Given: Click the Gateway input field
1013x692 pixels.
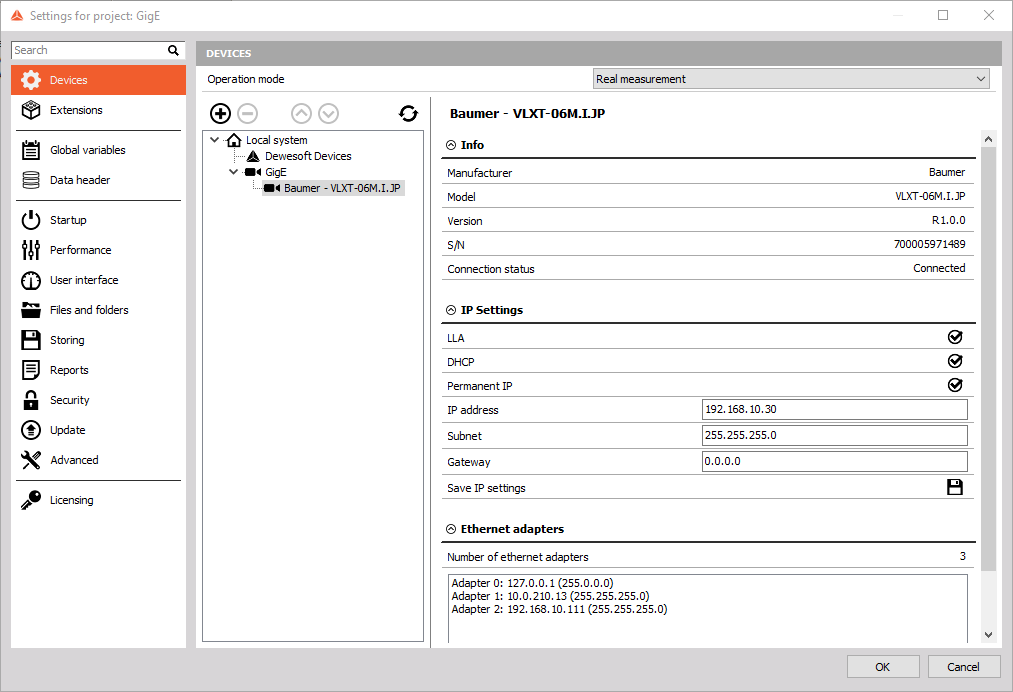Looking at the screenshot, I should 835,461.
